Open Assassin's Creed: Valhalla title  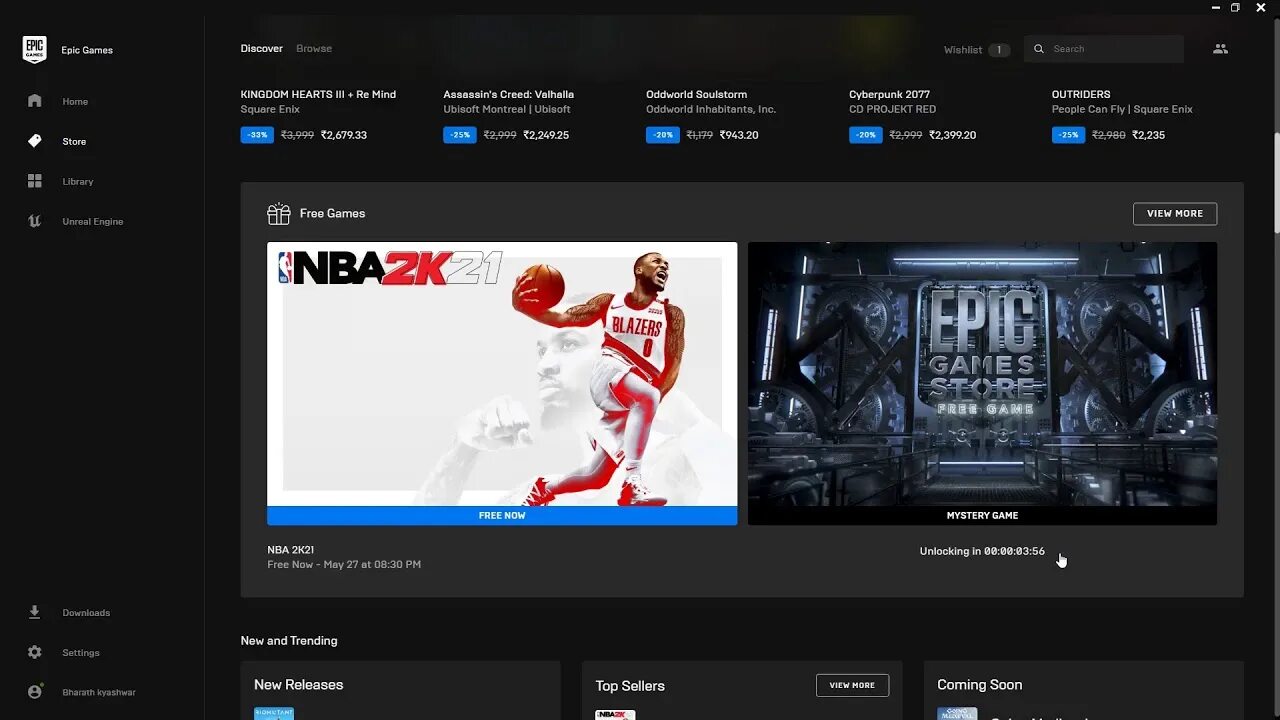point(508,94)
